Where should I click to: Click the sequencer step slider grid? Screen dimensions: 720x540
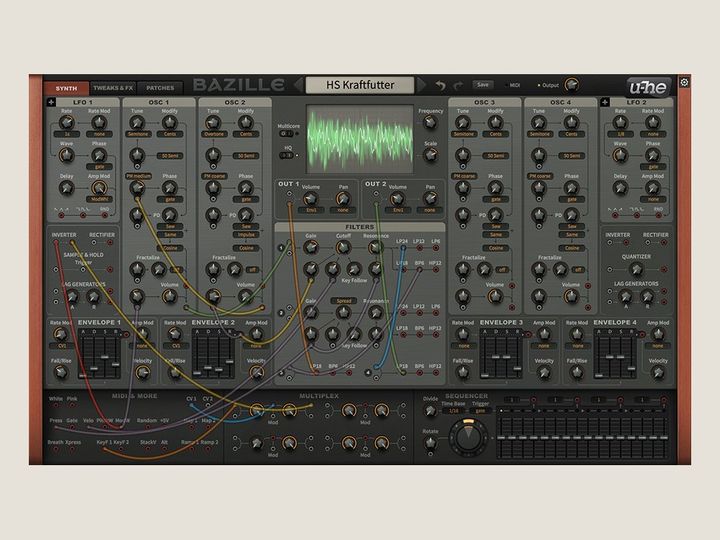coord(582,438)
